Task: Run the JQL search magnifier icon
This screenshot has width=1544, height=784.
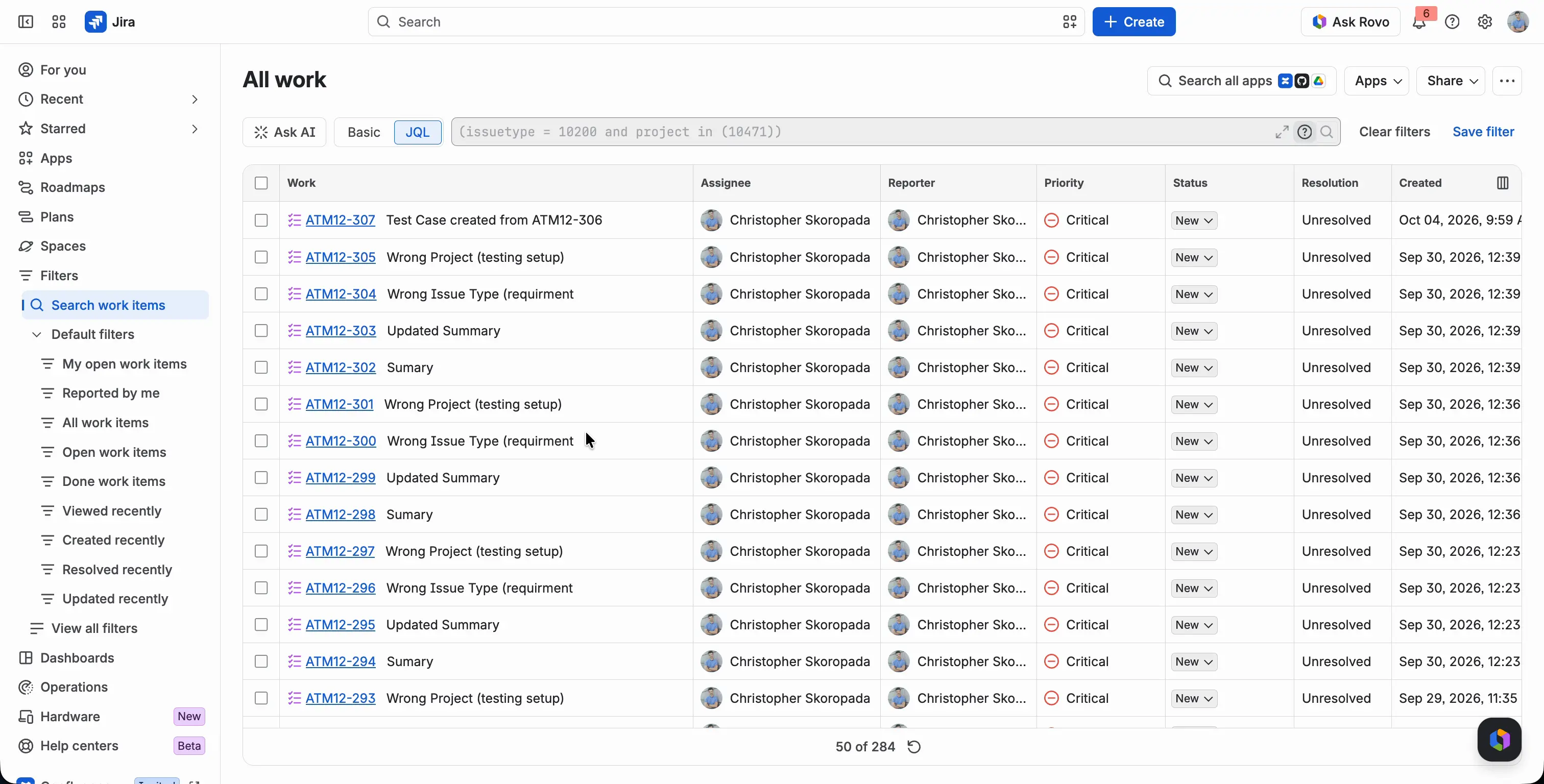Action: click(x=1326, y=132)
